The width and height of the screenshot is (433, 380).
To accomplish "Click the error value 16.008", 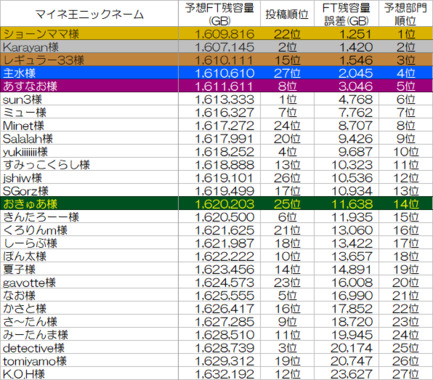I will coord(352,283).
